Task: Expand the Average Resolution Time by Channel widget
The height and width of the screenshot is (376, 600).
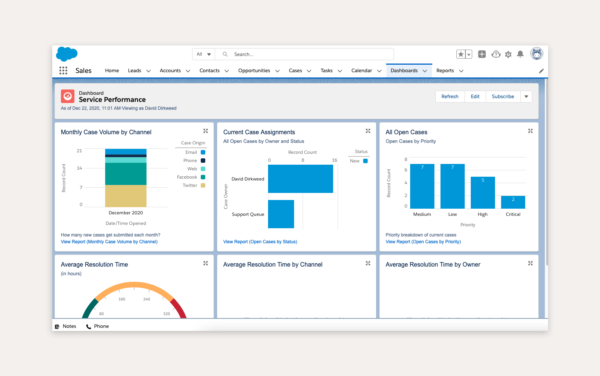Action: point(368,264)
